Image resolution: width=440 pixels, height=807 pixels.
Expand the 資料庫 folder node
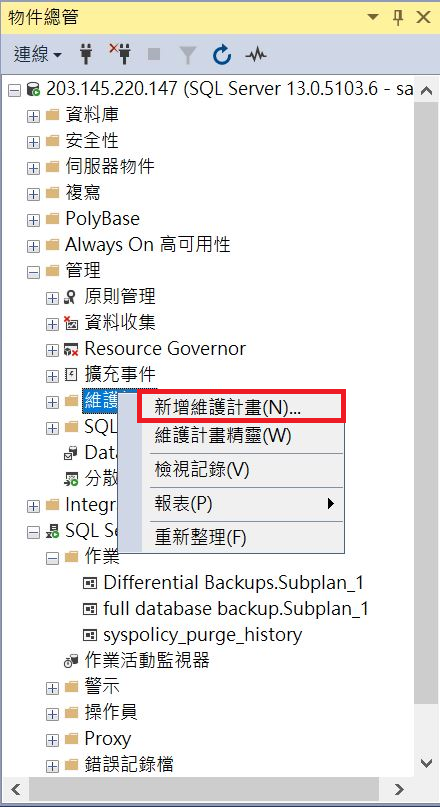33,116
